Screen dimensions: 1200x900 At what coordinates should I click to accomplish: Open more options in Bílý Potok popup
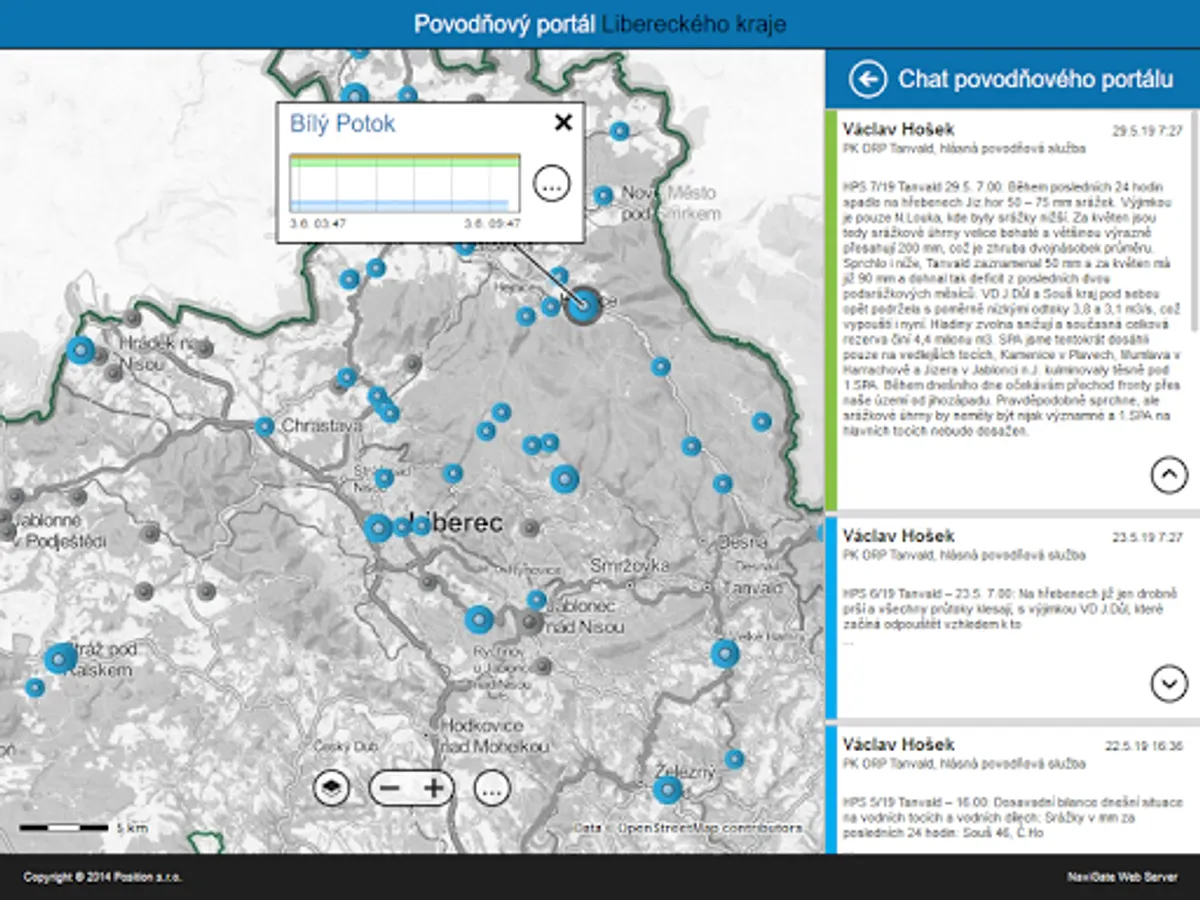551,183
